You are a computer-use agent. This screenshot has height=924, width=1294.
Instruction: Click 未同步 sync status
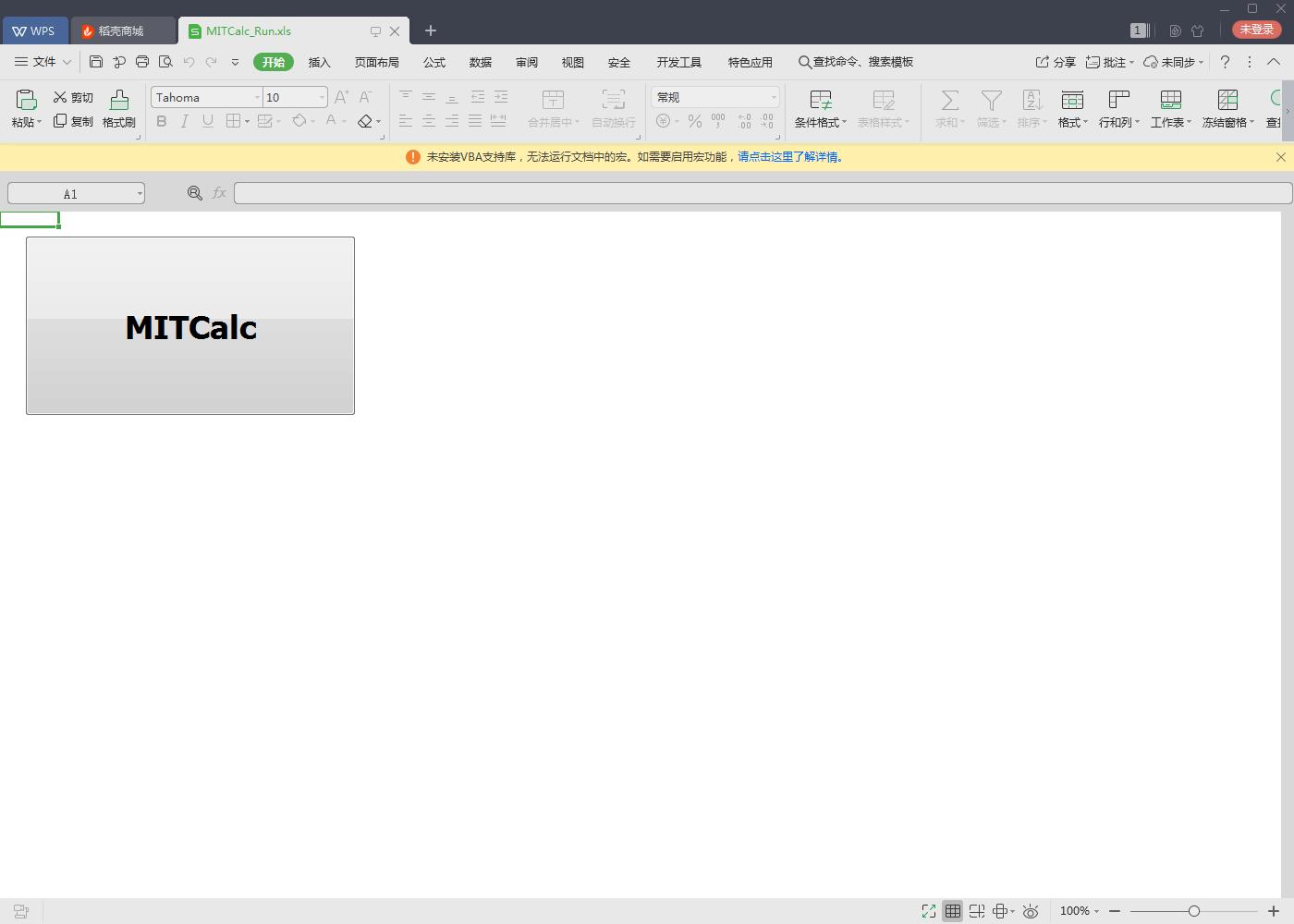pyautogui.click(x=1174, y=62)
